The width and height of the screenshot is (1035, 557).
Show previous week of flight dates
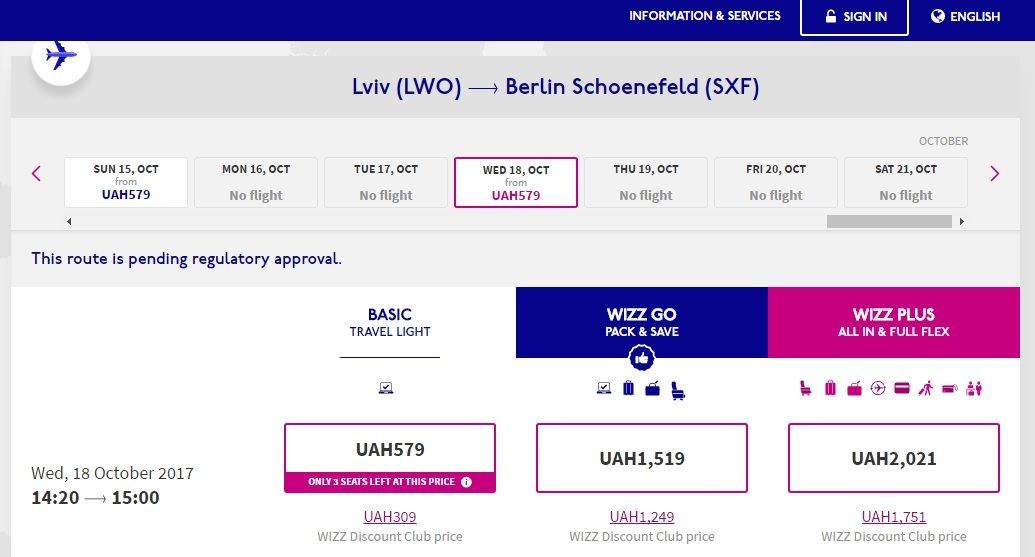(x=36, y=174)
